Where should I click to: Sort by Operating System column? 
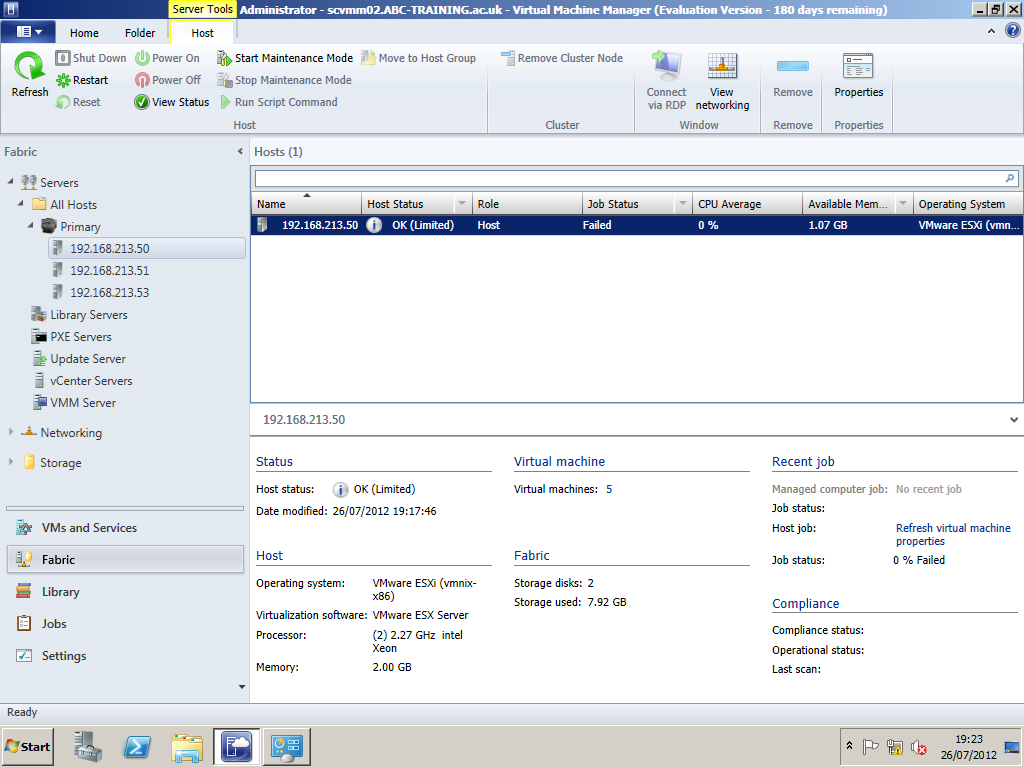click(x=968, y=204)
